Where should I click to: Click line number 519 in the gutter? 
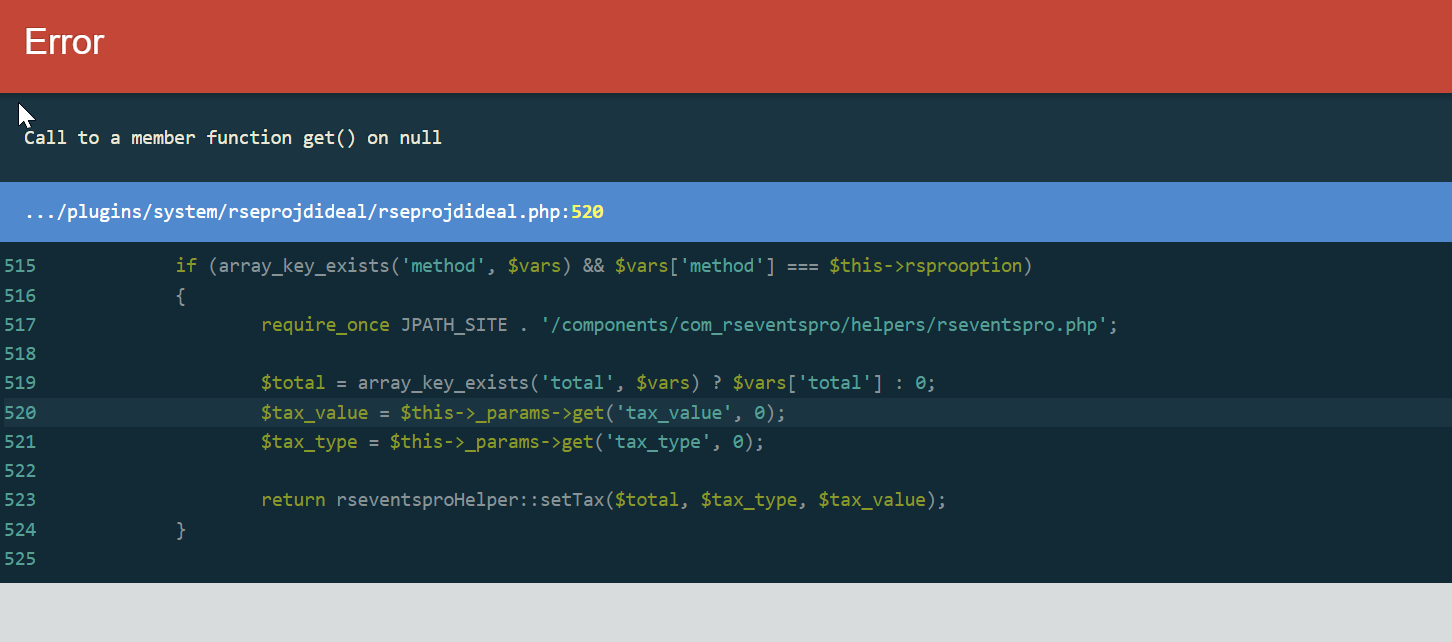pos(20,383)
